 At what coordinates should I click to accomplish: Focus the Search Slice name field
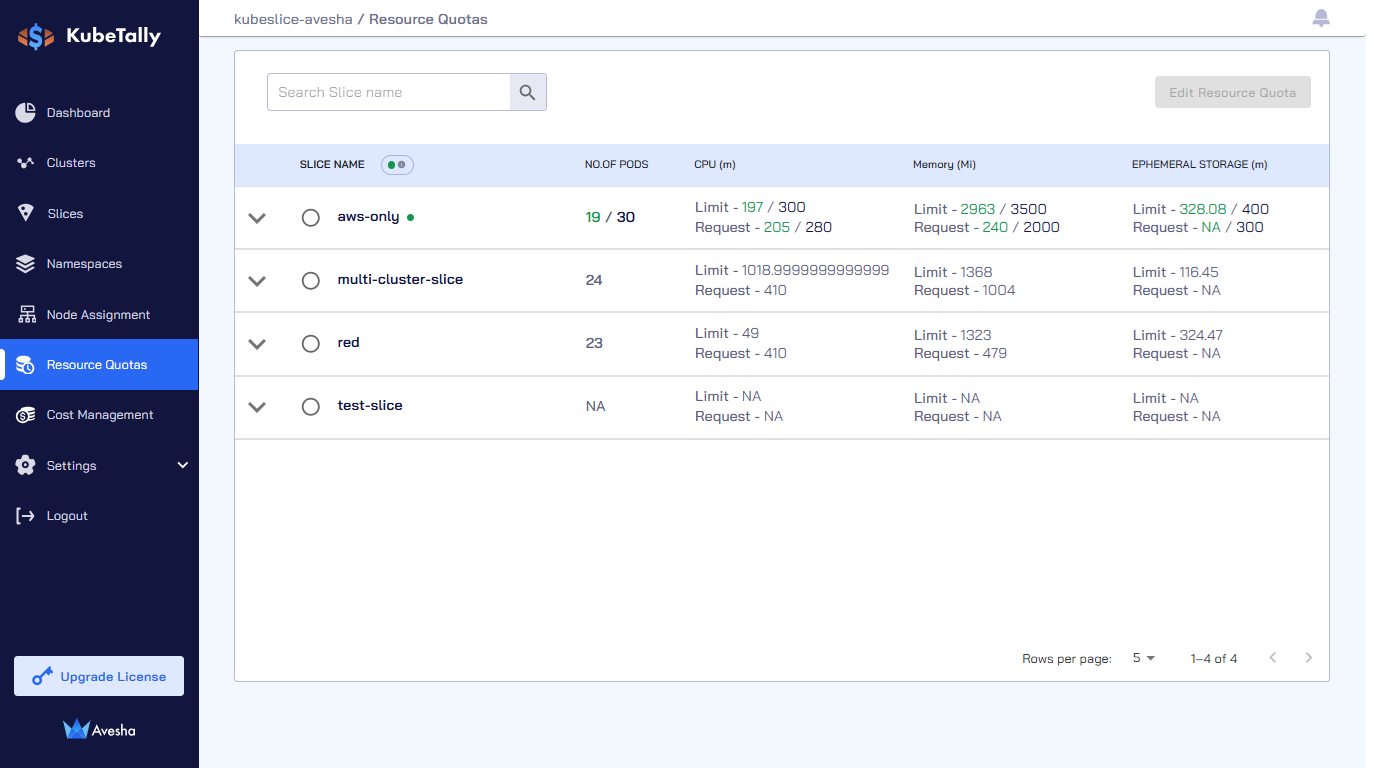pyautogui.click(x=389, y=92)
